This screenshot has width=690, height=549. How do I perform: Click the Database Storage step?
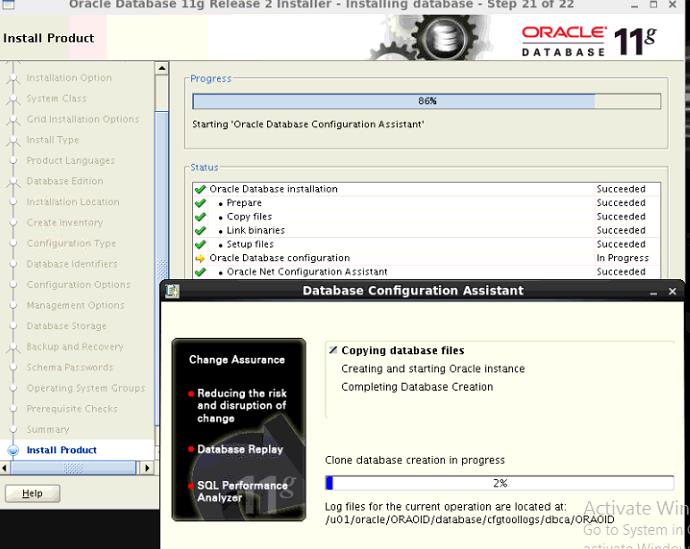66,326
